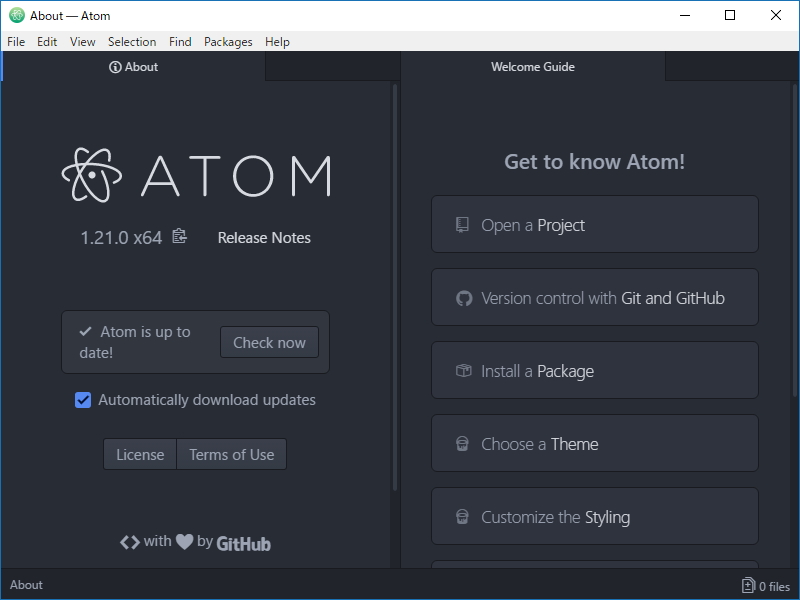This screenshot has width=800, height=600.
Task: Open the Packages menu
Action: (x=228, y=42)
